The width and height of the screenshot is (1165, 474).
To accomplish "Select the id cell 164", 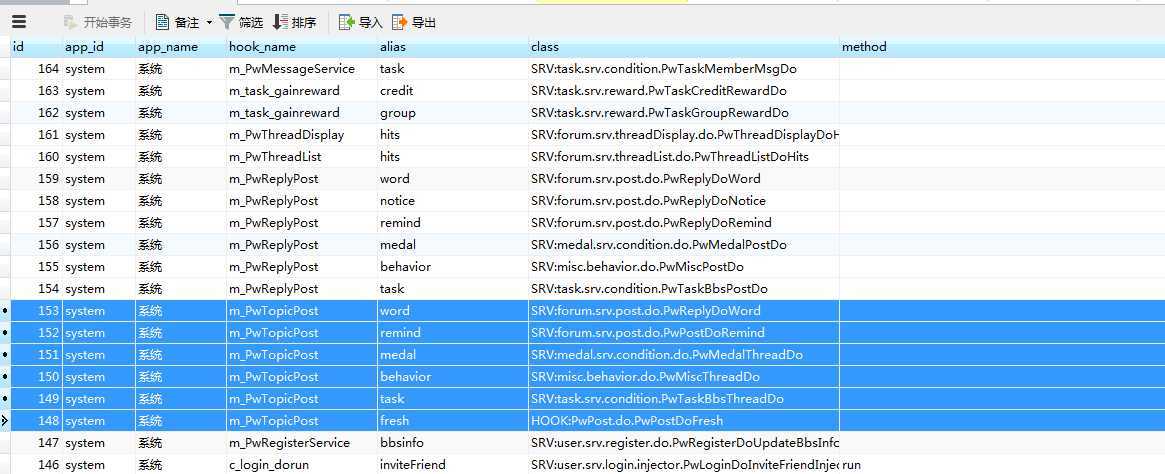I will [x=36, y=69].
